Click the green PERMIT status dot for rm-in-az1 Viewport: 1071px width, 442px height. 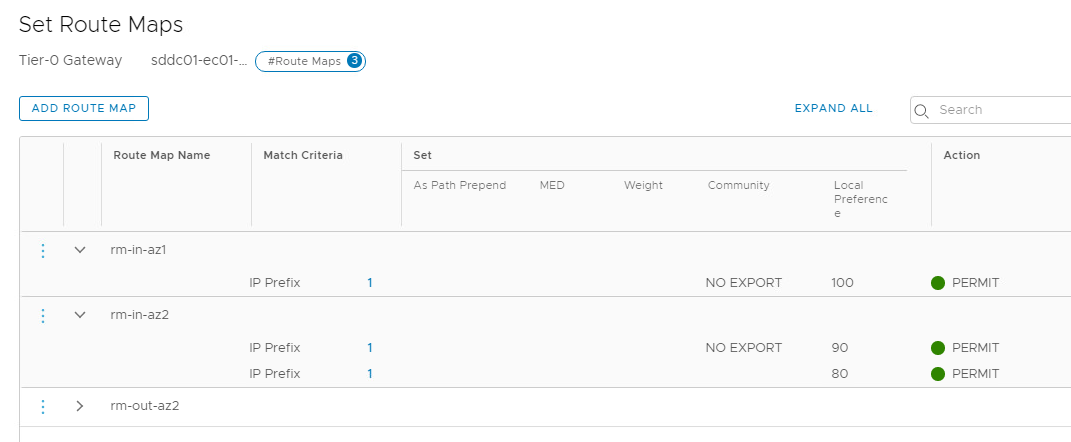[x=938, y=283]
